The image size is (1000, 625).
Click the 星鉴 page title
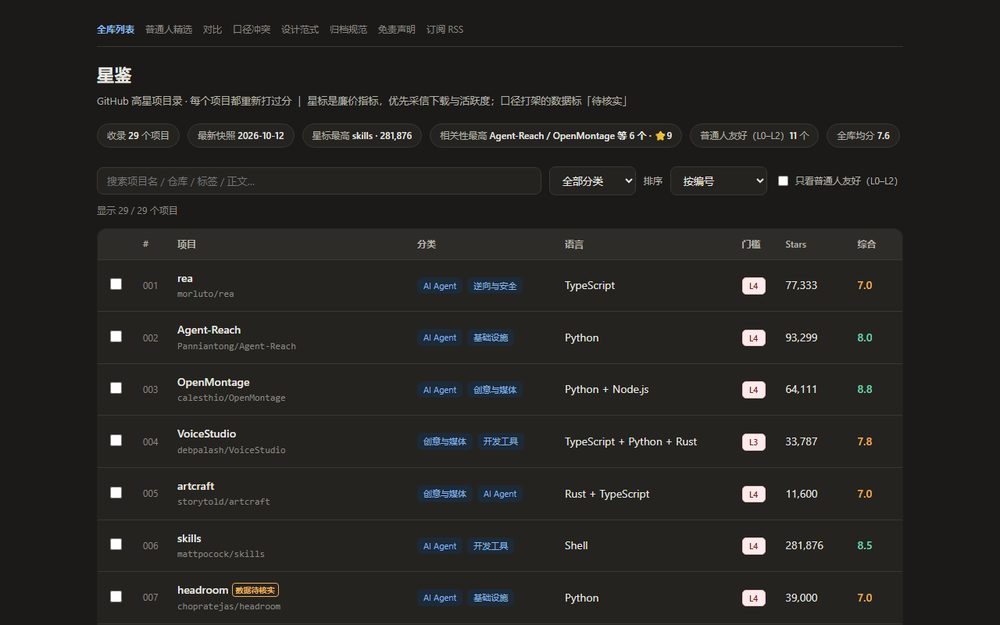click(114, 75)
